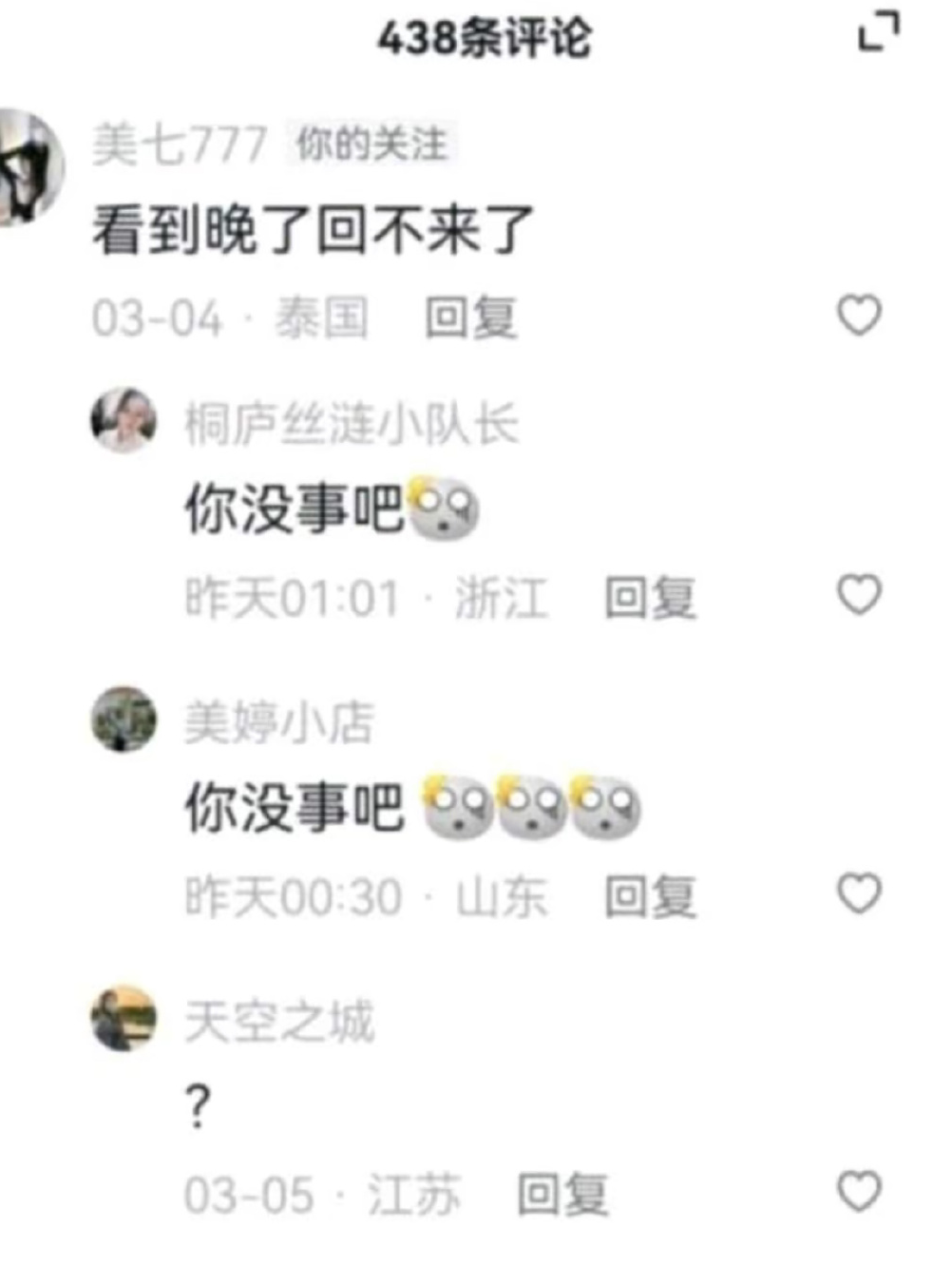Open username 美七777

180,144
